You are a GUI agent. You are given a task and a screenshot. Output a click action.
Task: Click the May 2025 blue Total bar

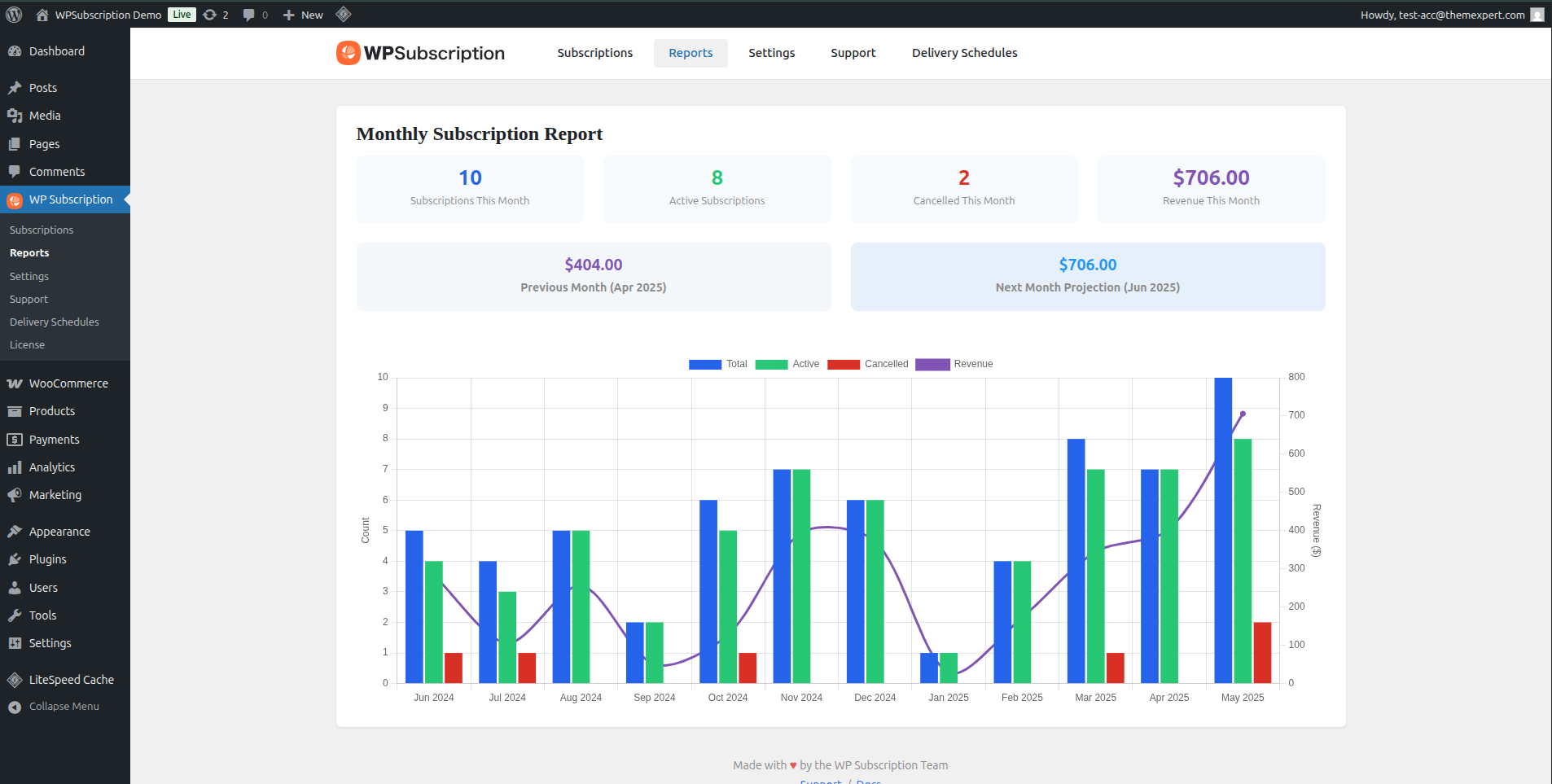click(x=1223, y=530)
